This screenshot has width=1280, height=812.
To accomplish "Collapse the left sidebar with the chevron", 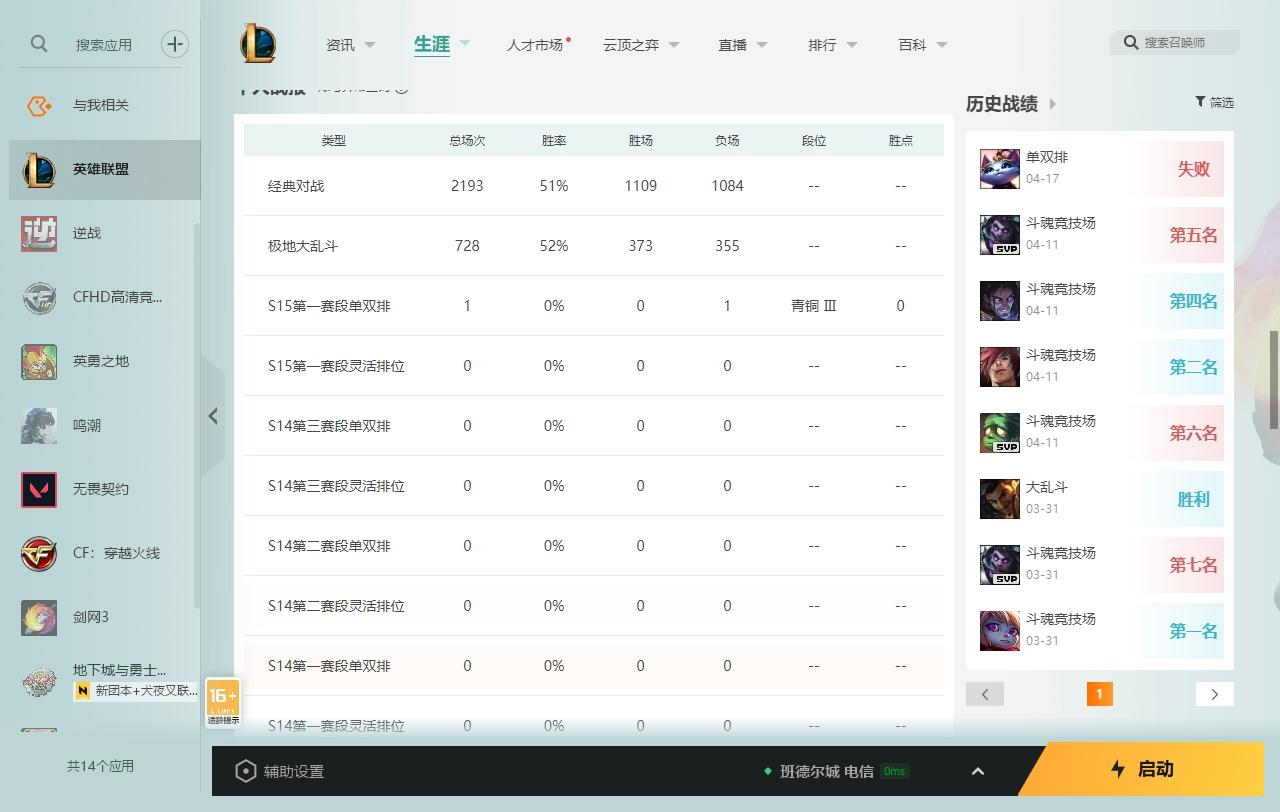I will click(213, 416).
